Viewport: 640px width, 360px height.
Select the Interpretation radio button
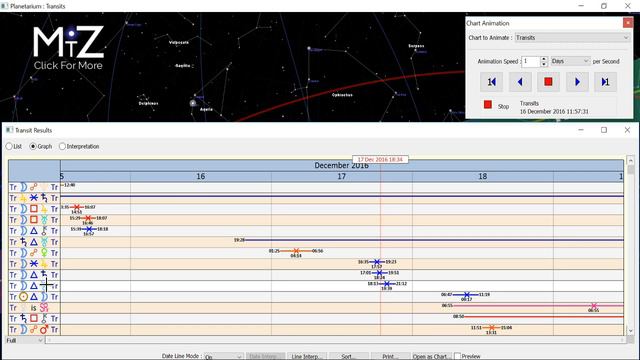click(x=62, y=146)
